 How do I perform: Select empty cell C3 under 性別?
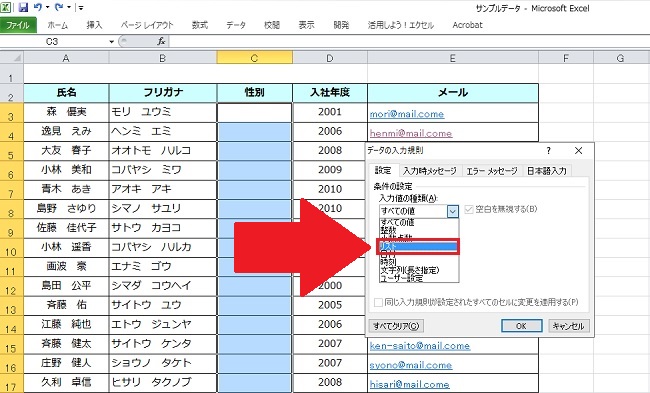(x=255, y=112)
